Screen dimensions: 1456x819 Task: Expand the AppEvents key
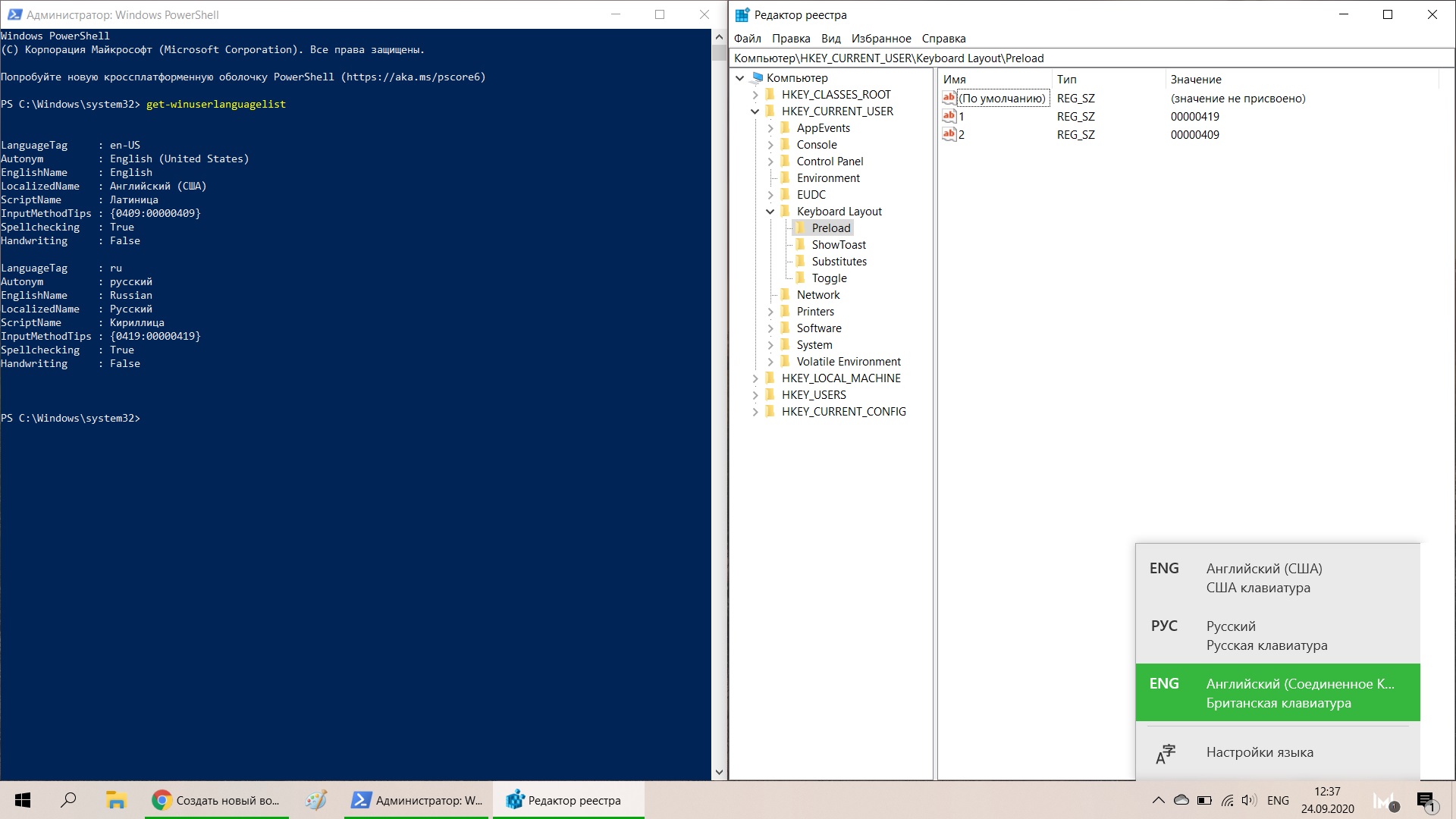(770, 128)
